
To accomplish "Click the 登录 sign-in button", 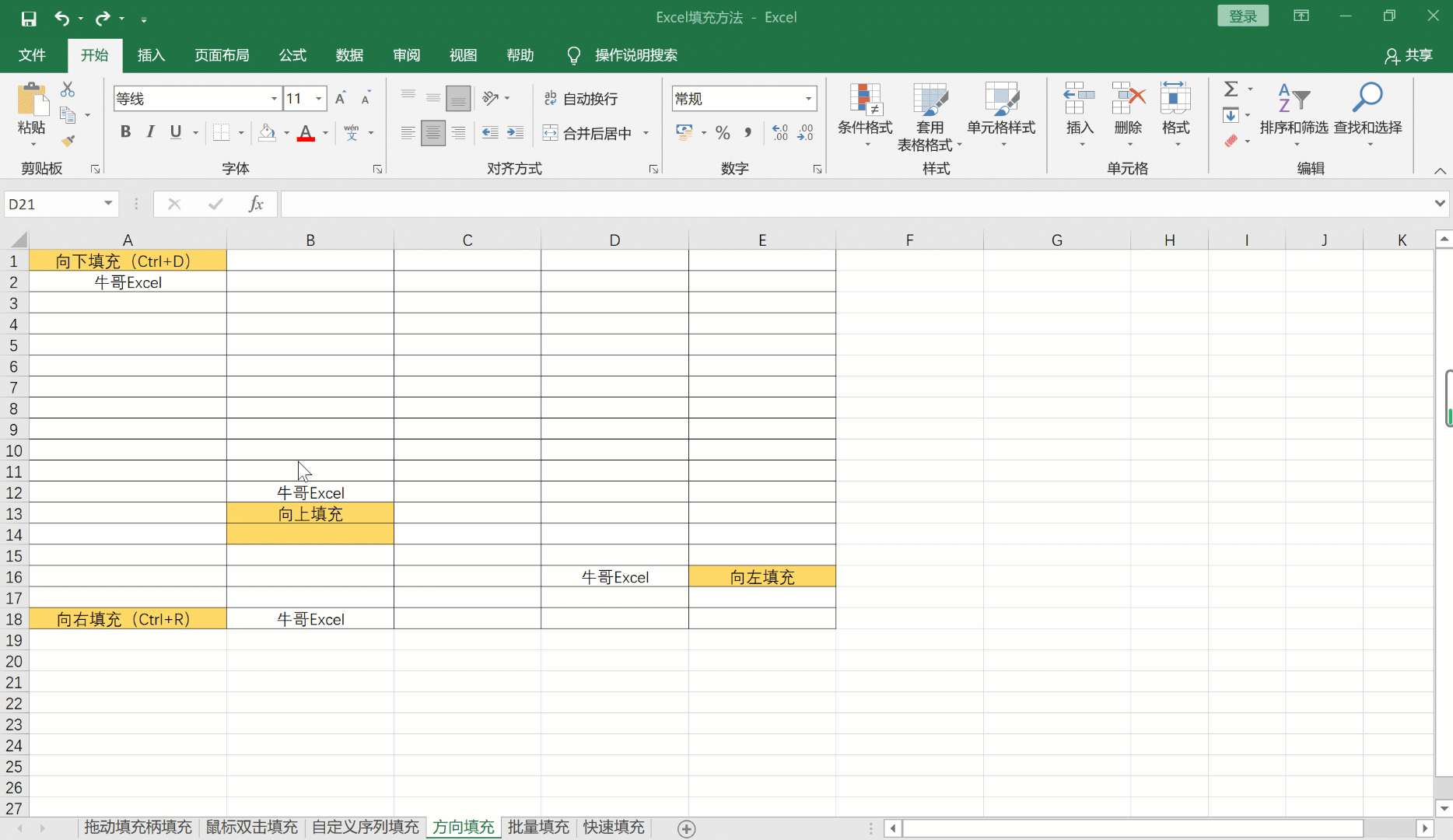I will (1243, 16).
